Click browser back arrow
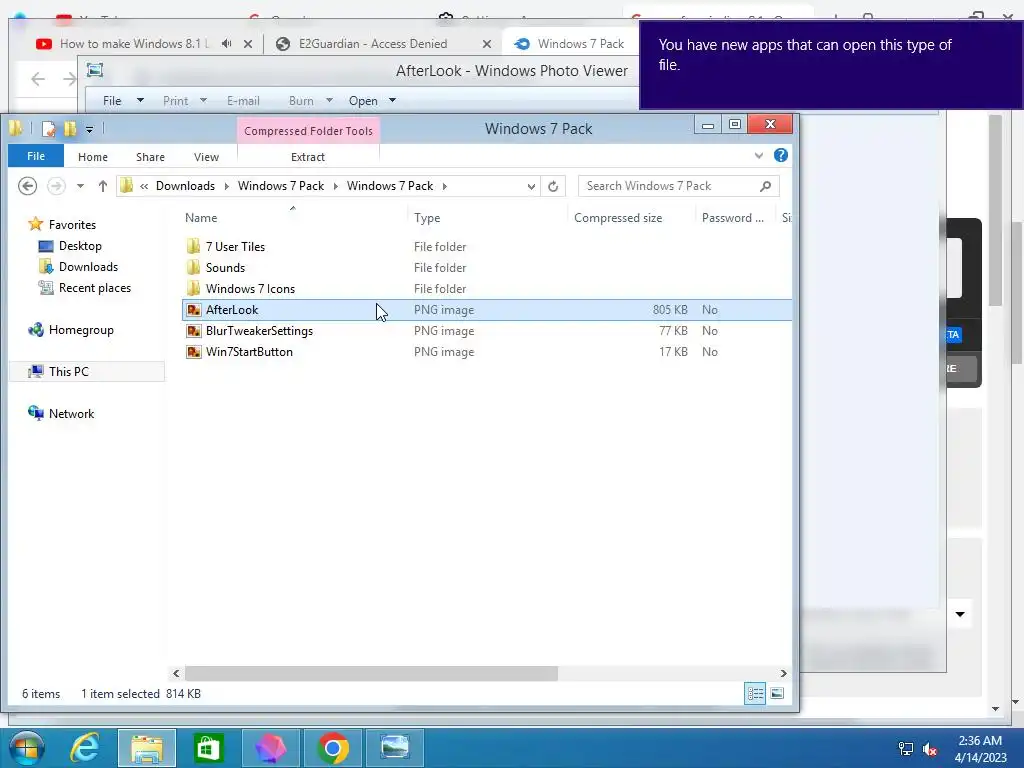 [38, 80]
